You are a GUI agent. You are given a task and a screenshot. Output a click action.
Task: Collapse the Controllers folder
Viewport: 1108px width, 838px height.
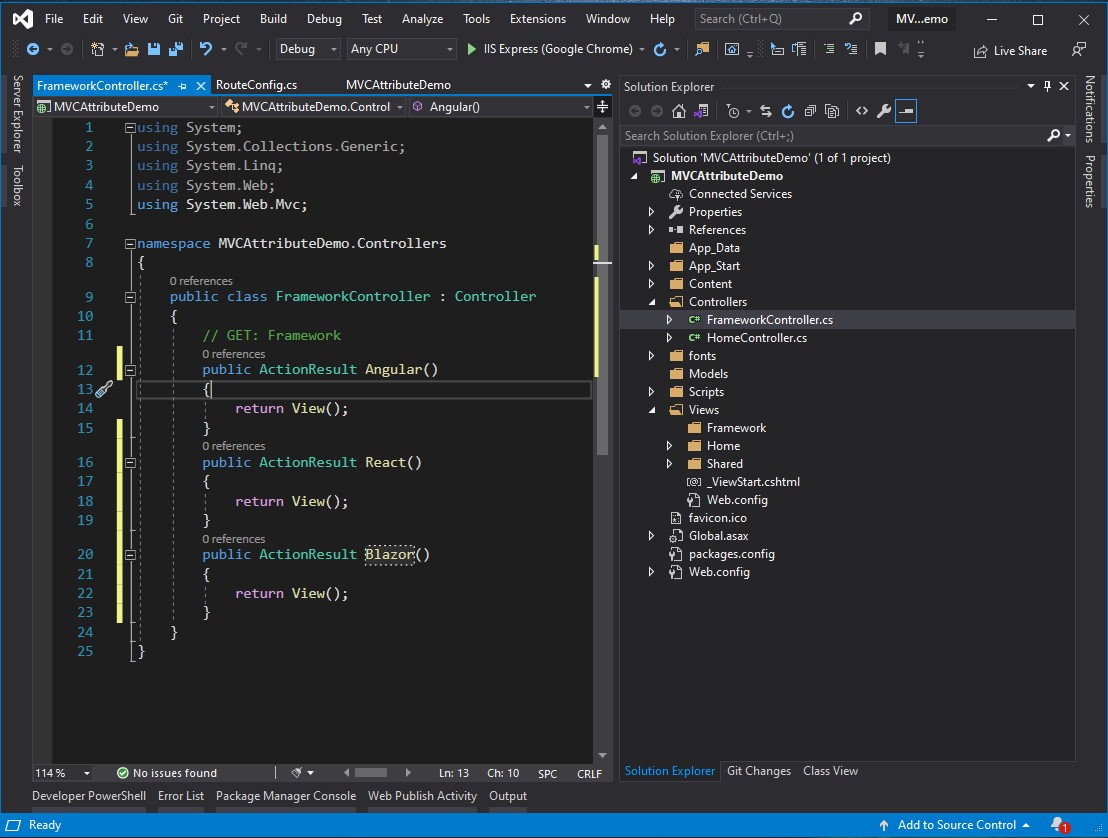(650, 301)
